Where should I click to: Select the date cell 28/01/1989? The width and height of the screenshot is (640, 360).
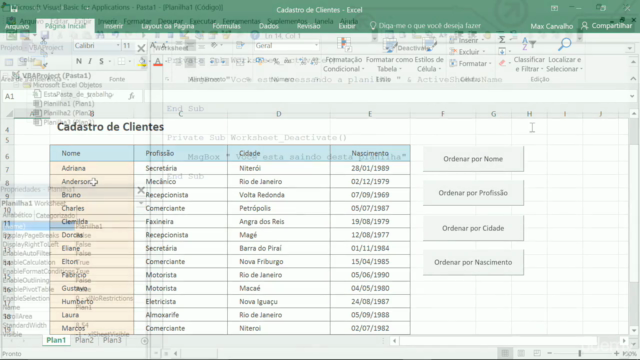[370, 168]
